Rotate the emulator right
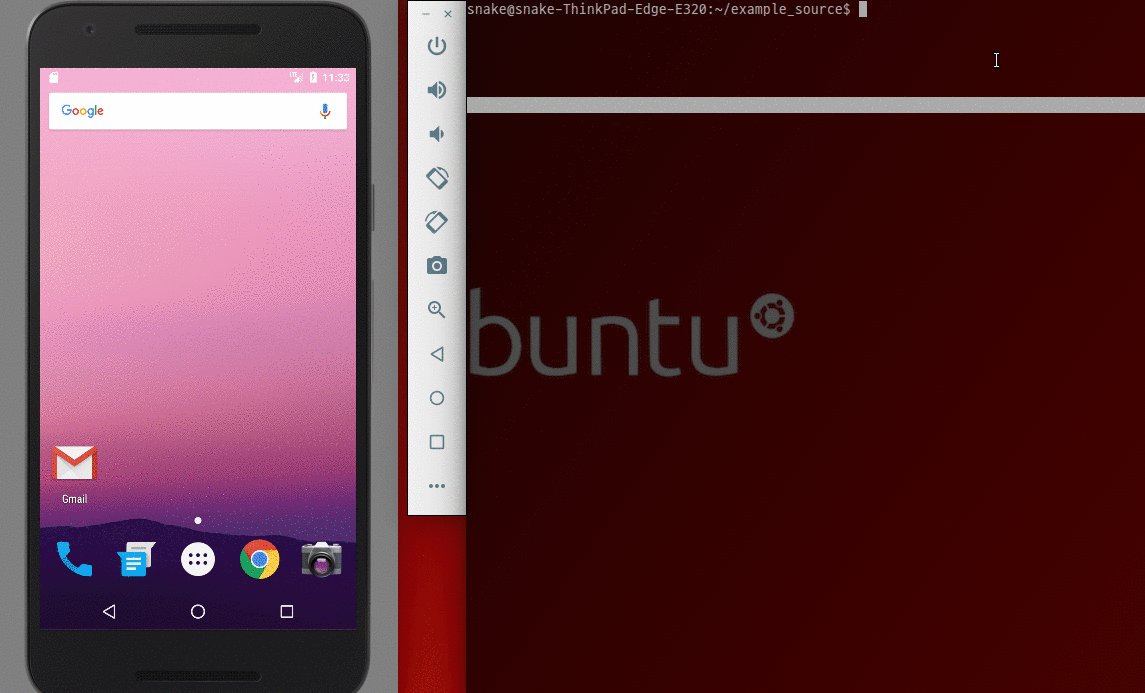This screenshot has height=693, width=1145. (437, 222)
